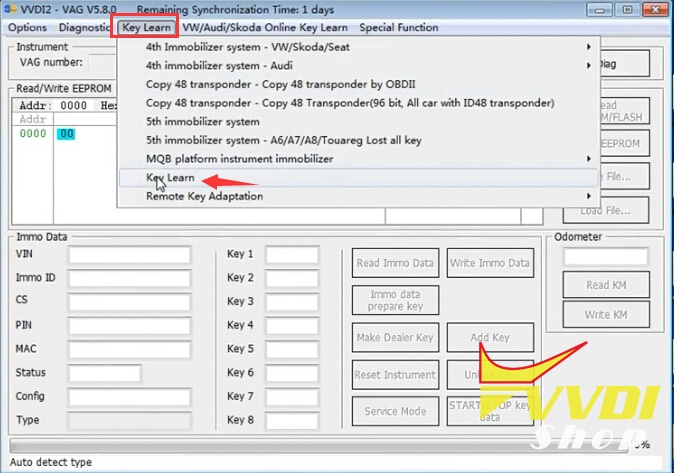
Task: Click the Key Learn menu in the menu bar
Action: click(146, 28)
